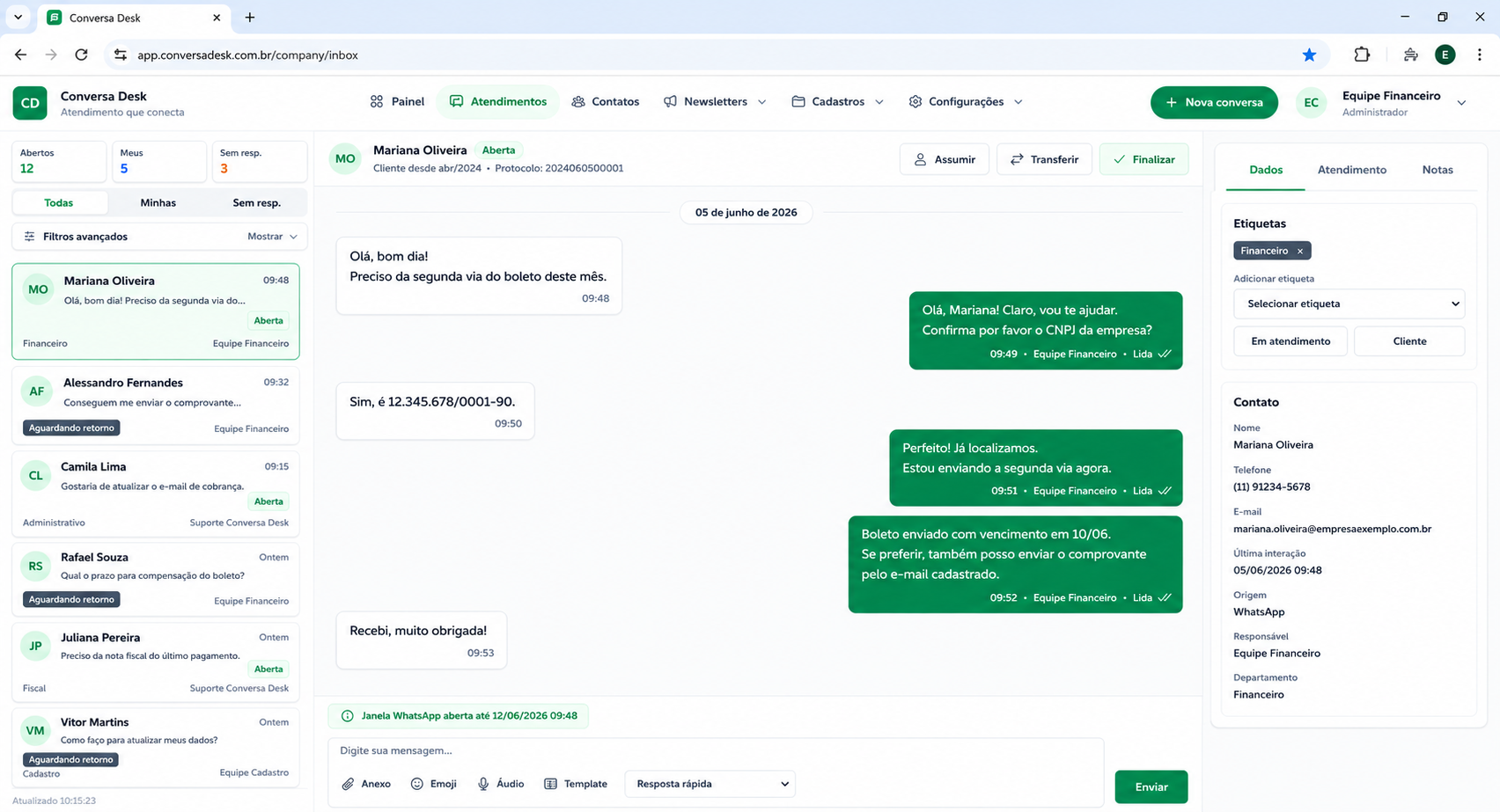The image size is (1500, 812).
Task: Open the Painel dashboard
Action: click(x=397, y=102)
